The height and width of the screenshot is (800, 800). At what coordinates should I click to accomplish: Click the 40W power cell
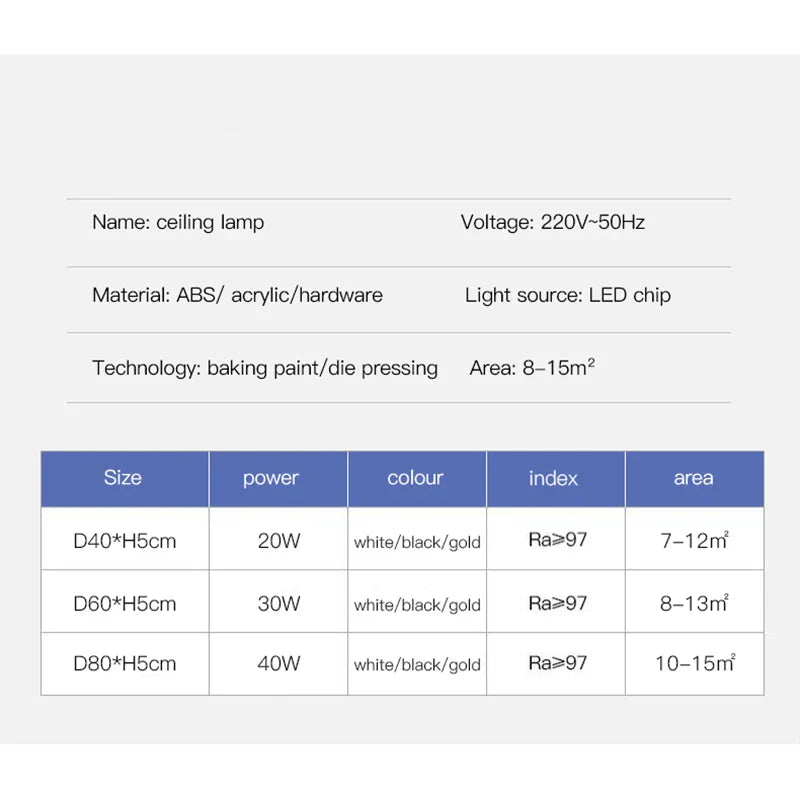[278, 663]
